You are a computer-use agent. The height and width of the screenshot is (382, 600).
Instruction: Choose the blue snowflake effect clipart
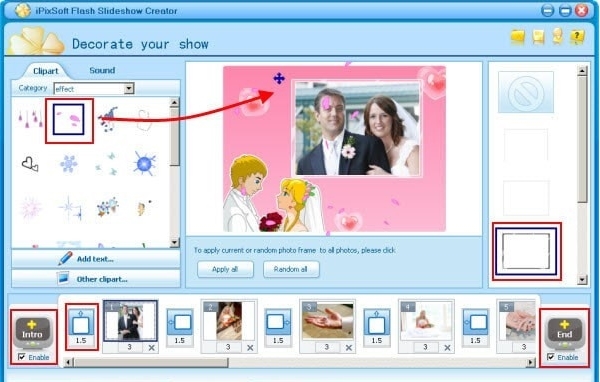pyautogui.click(x=69, y=164)
